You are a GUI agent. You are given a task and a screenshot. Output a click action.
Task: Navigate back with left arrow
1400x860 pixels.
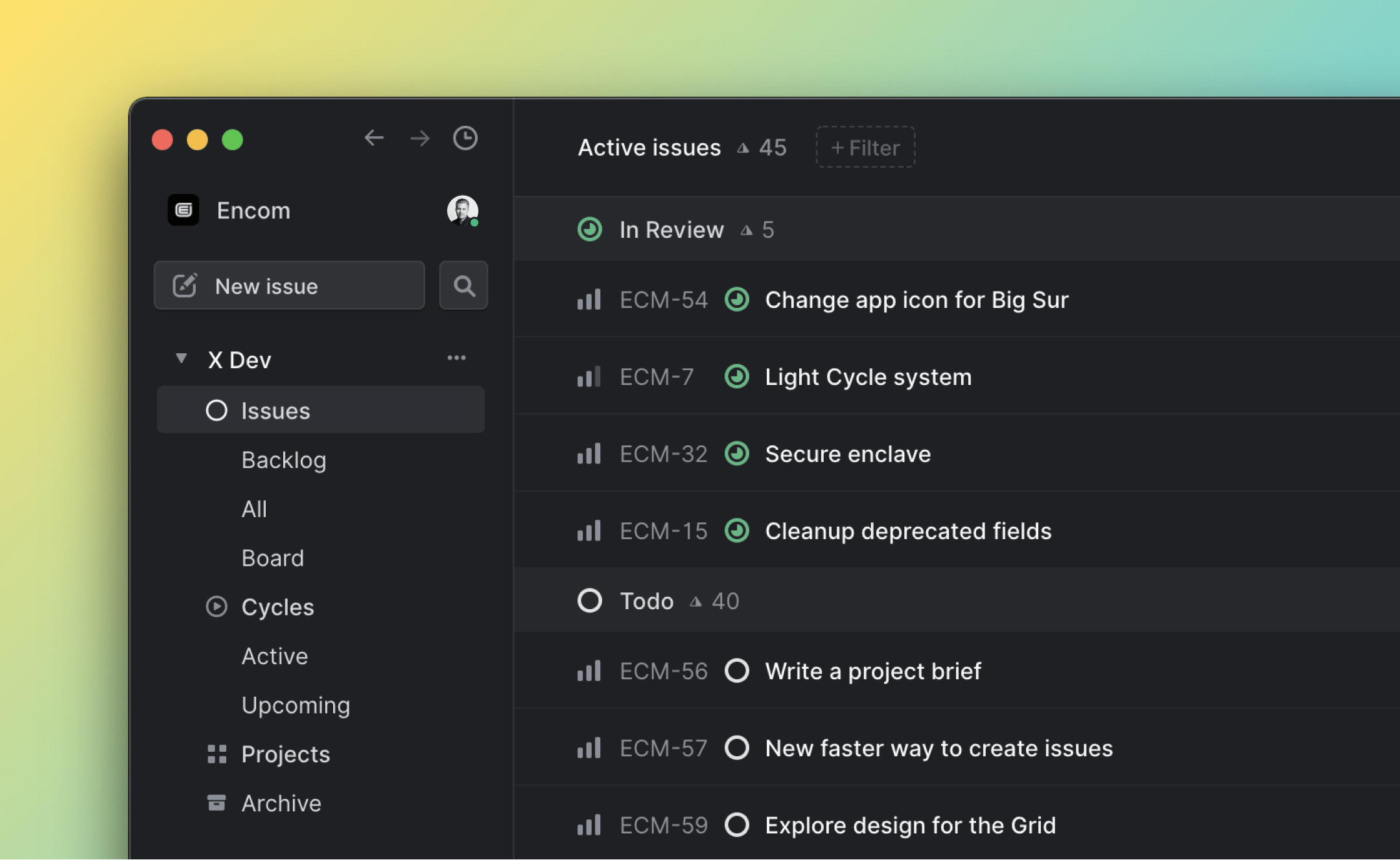pos(374,138)
